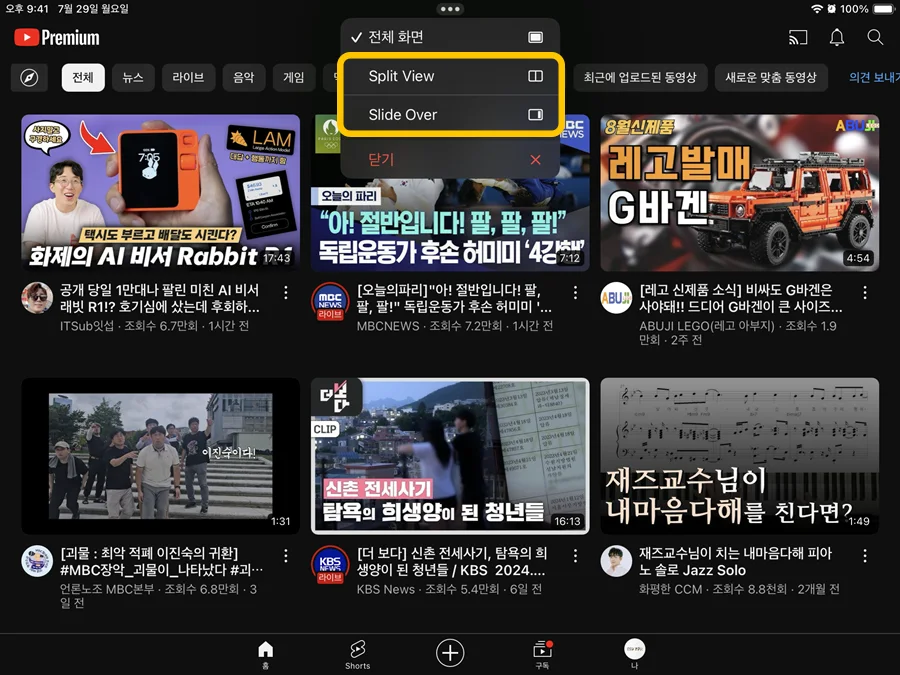
Task: Tap the 홈 home icon
Action: pyautogui.click(x=264, y=652)
